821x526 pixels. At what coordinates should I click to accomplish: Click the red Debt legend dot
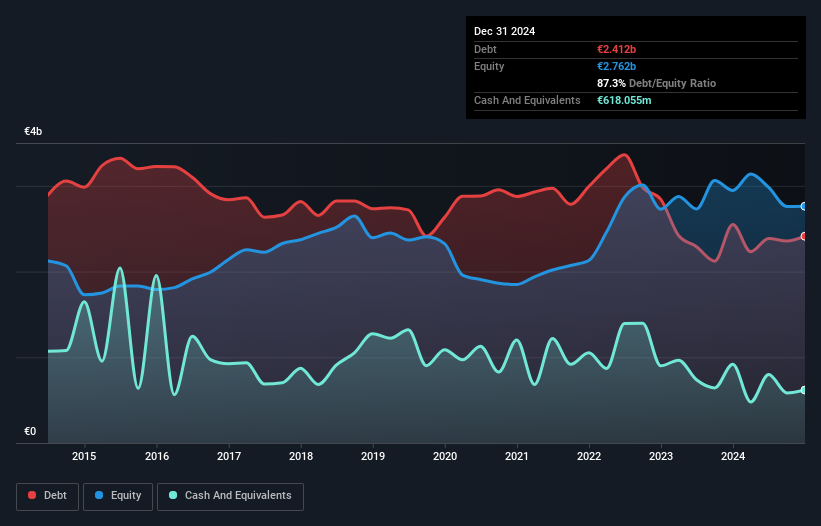click(32, 495)
